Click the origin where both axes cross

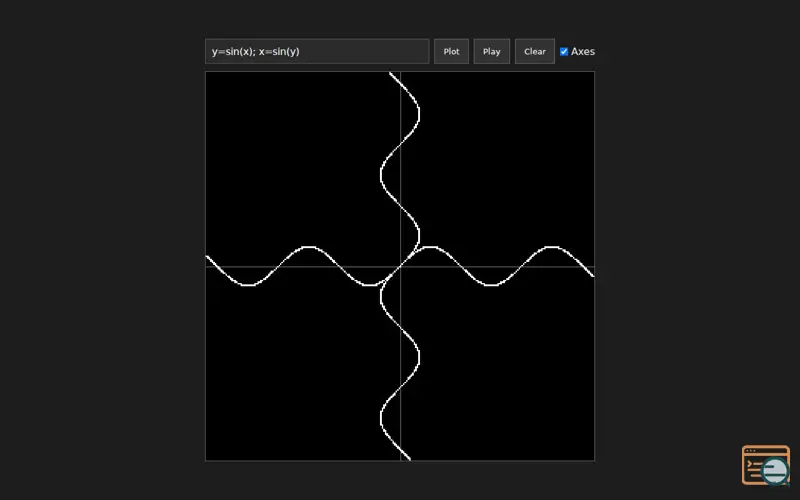tap(401, 266)
